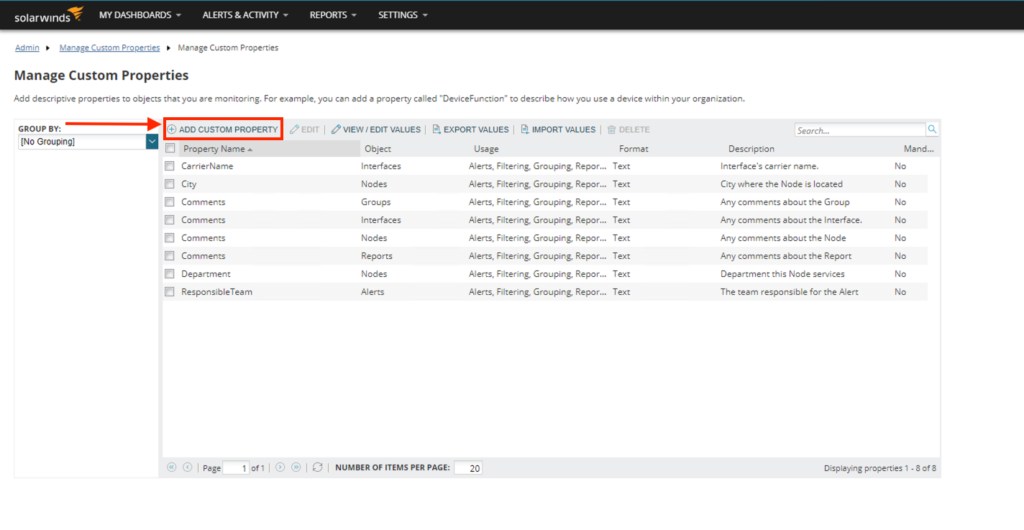Jump to last page arrow icon
This screenshot has height=530, width=1024.
296,467
